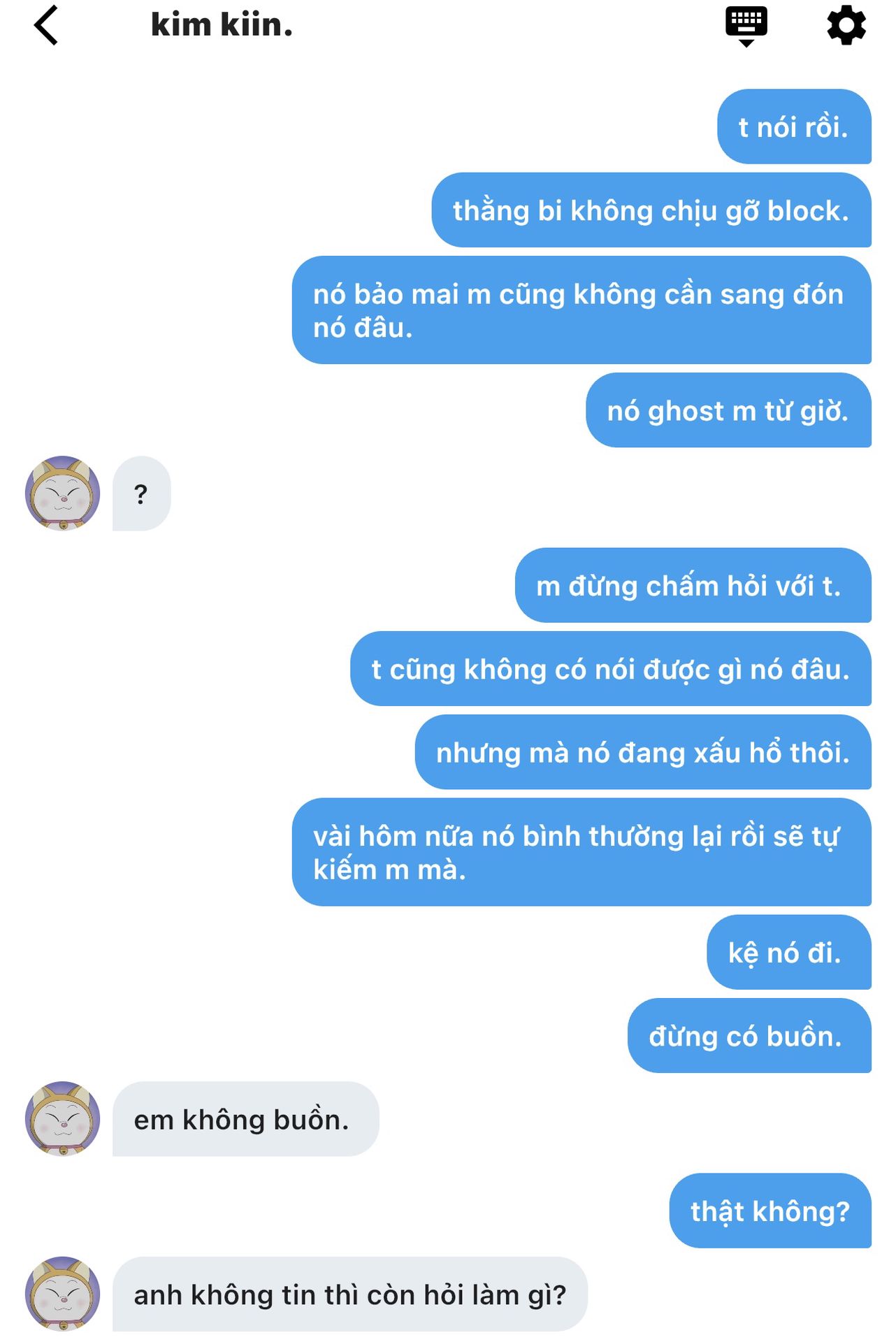Tap the back arrow icon
This screenshot has height=1342, width=896.
(x=45, y=26)
